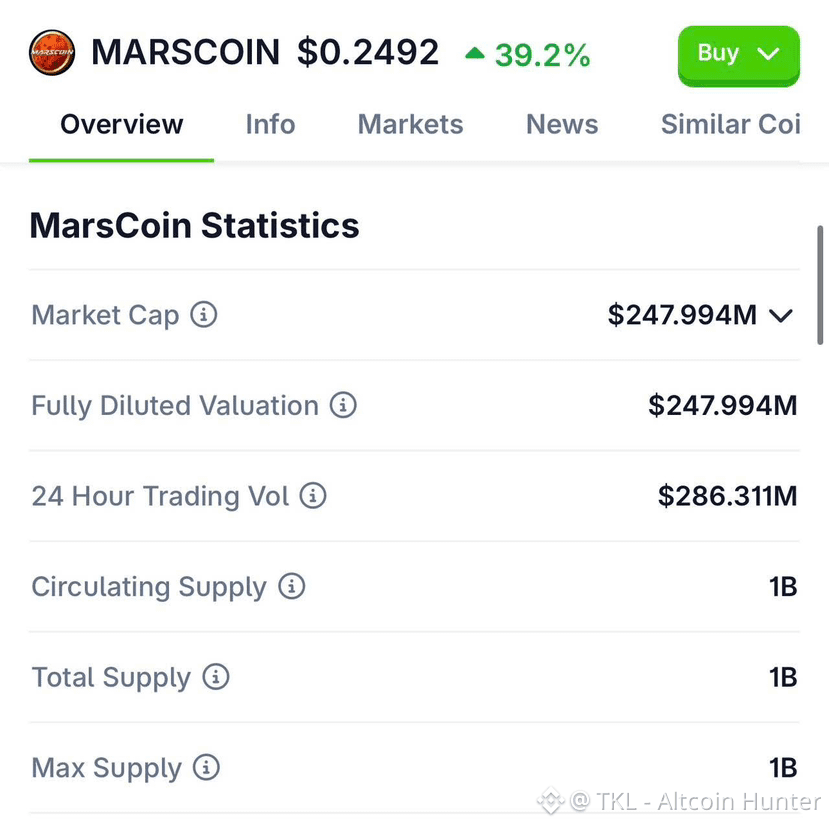Click the 39.2% price change figure
Image resolution: width=829 pixels, height=826 pixels.
pyautogui.click(x=542, y=55)
